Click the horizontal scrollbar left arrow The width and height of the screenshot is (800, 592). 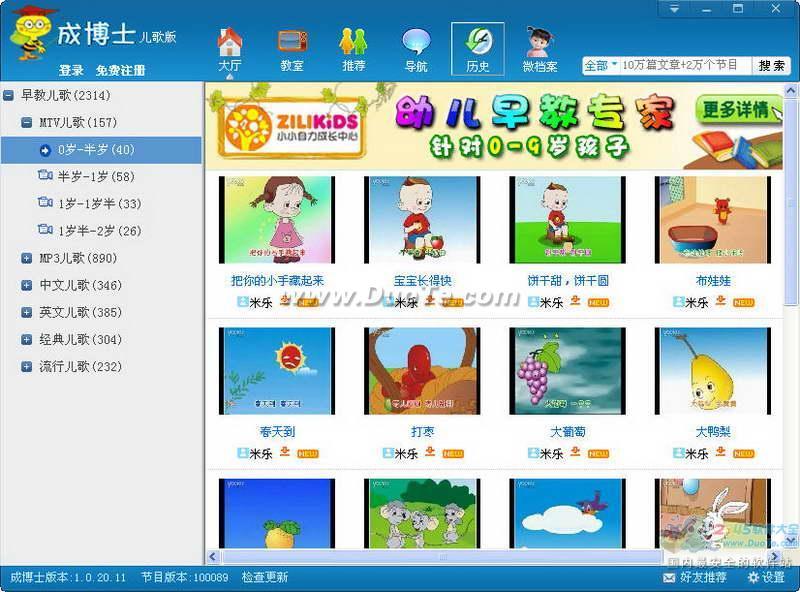213,557
